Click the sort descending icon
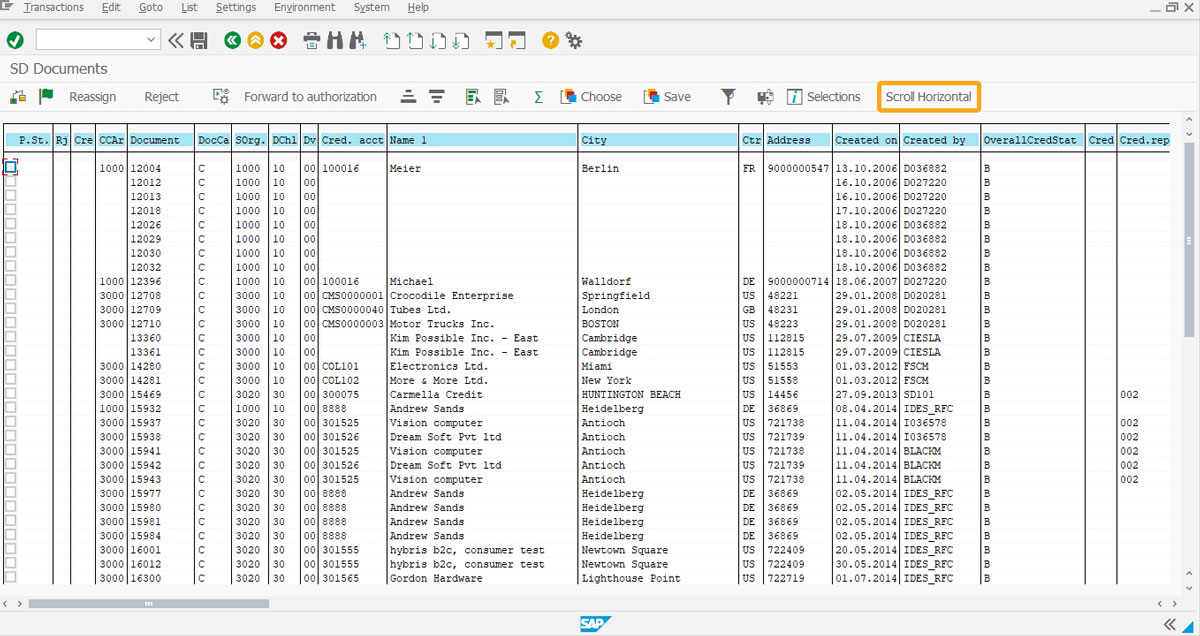This screenshot has width=1200, height=636. pos(436,96)
